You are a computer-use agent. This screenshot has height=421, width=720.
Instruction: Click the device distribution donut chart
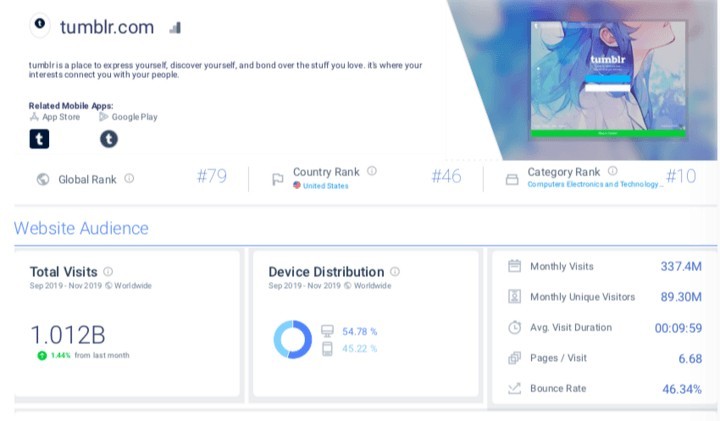pos(292,339)
